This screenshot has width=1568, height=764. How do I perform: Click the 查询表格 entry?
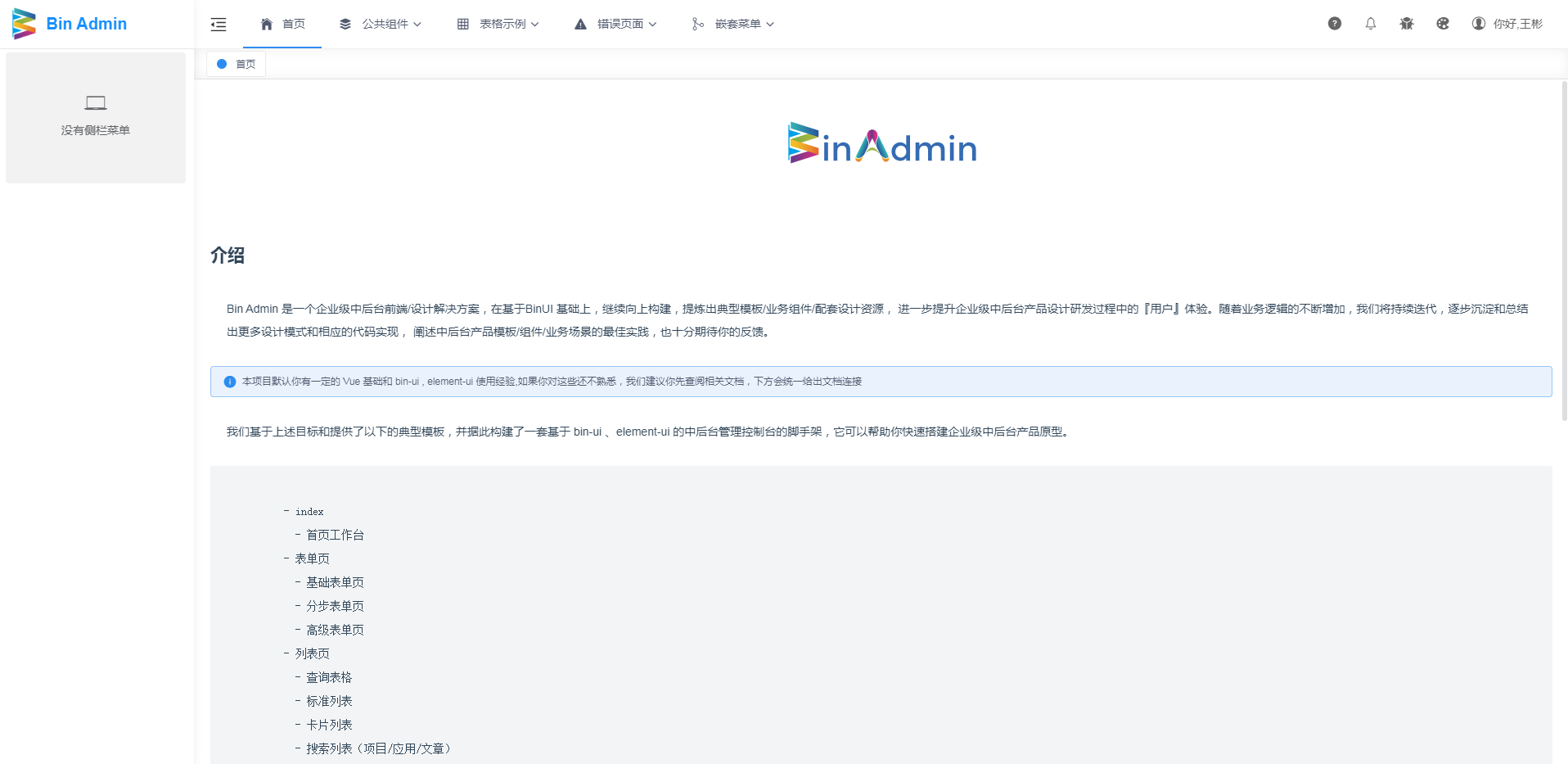330,678
